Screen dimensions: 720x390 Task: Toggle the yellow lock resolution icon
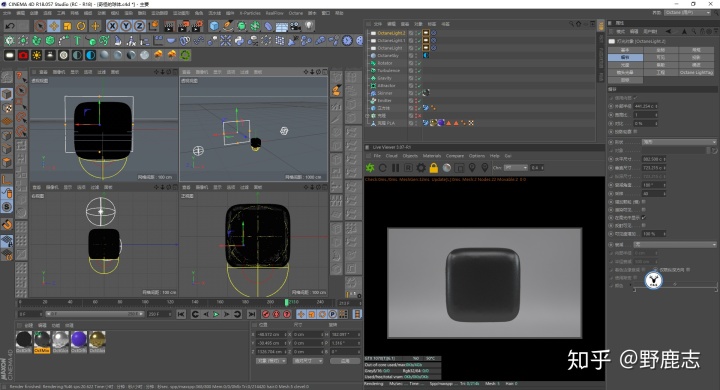coord(433,168)
